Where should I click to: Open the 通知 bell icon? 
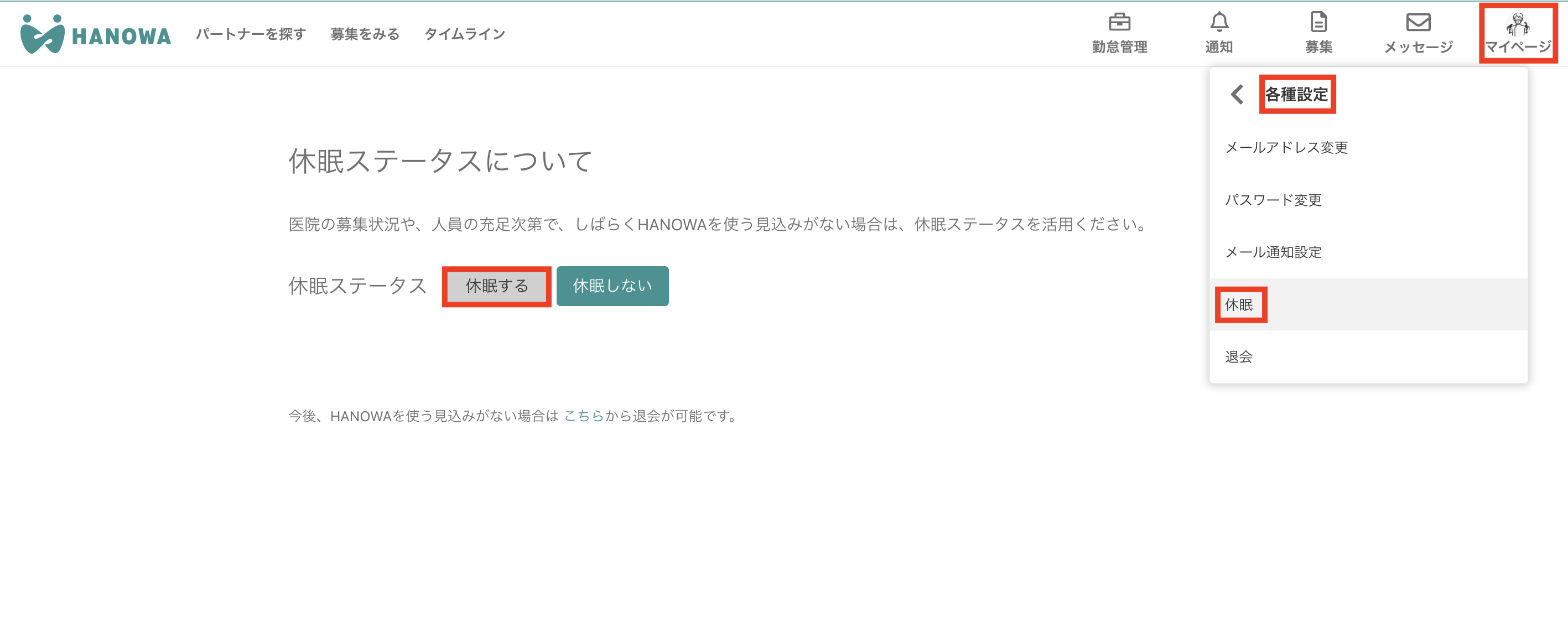tap(1219, 23)
